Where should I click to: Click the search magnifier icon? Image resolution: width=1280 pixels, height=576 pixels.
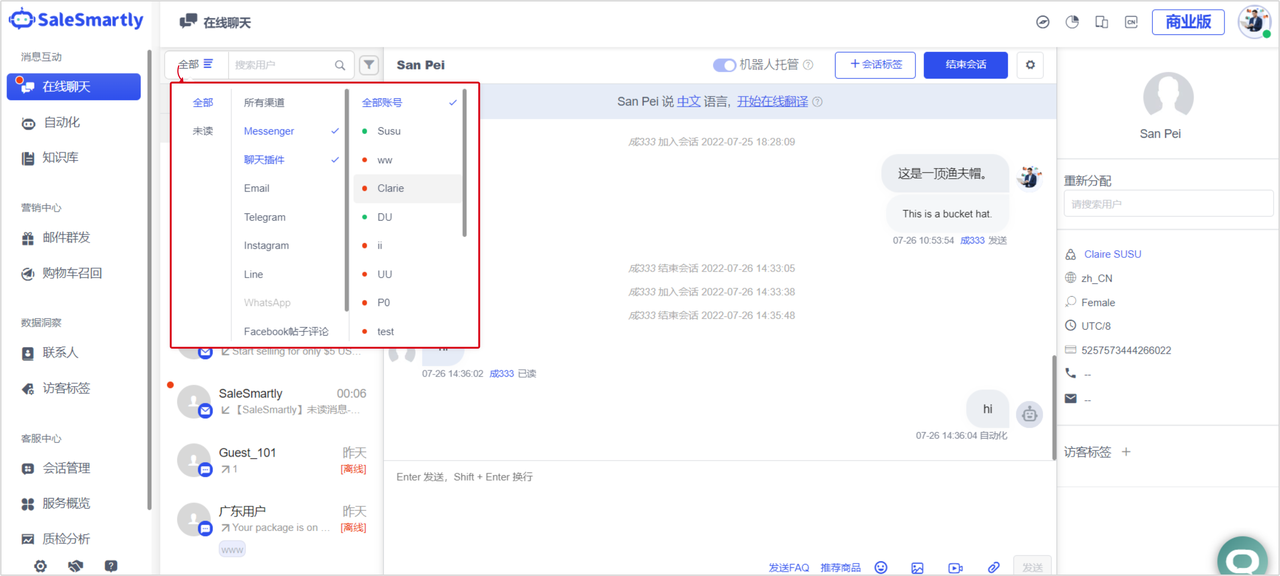[x=340, y=65]
